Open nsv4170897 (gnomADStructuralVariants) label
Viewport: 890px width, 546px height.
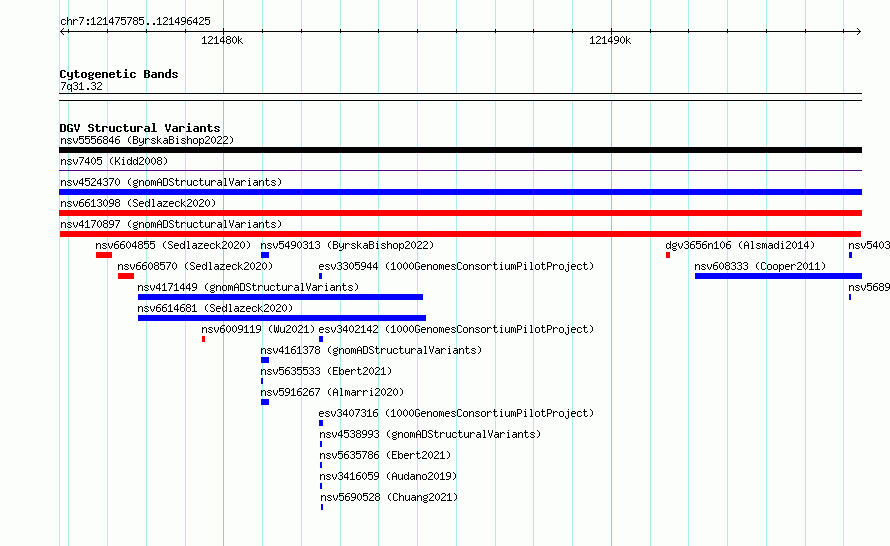point(171,224)
